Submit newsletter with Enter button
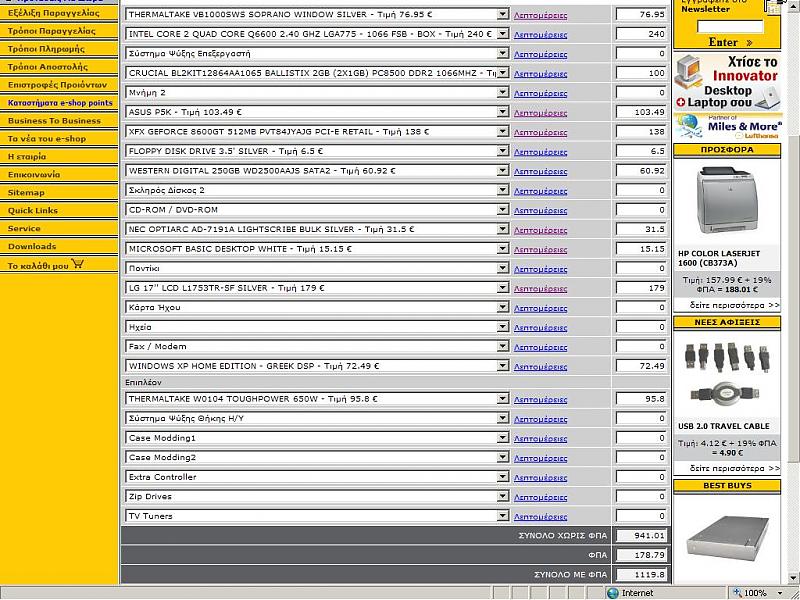Image resolution: width=800 pixels, height=600 pixels. click(730, 42)
